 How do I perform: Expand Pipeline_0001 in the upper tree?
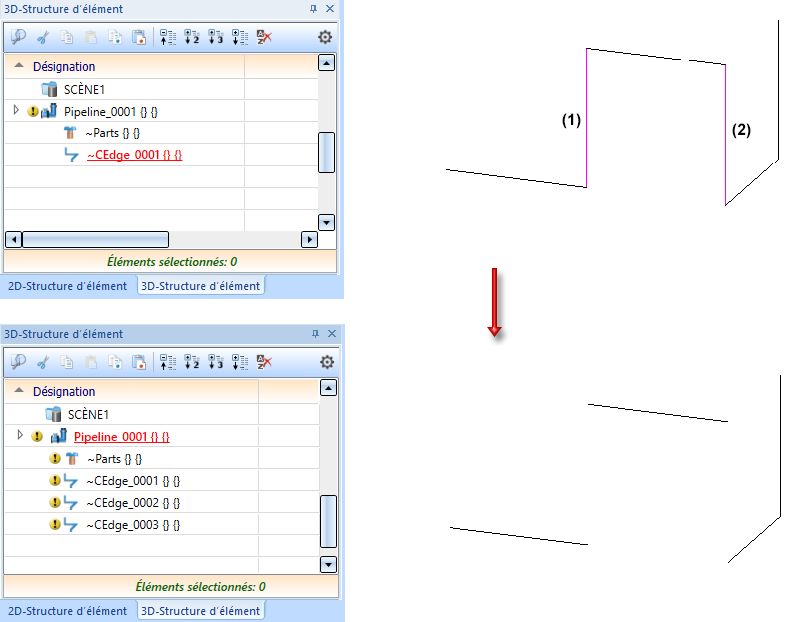[x=16, y=110]
